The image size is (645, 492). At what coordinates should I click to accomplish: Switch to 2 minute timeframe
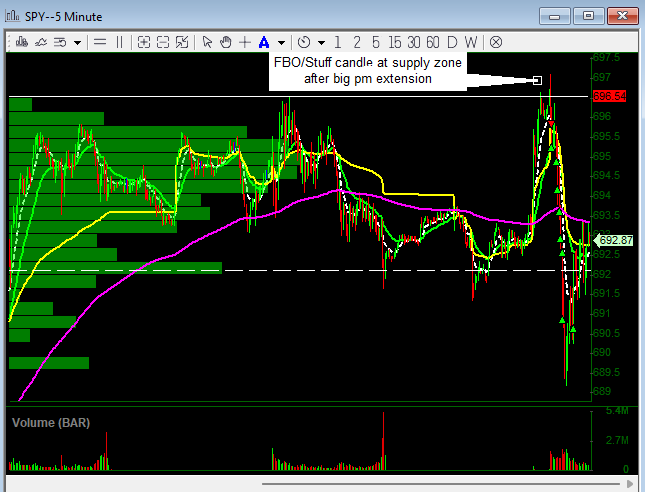(357, 42)
